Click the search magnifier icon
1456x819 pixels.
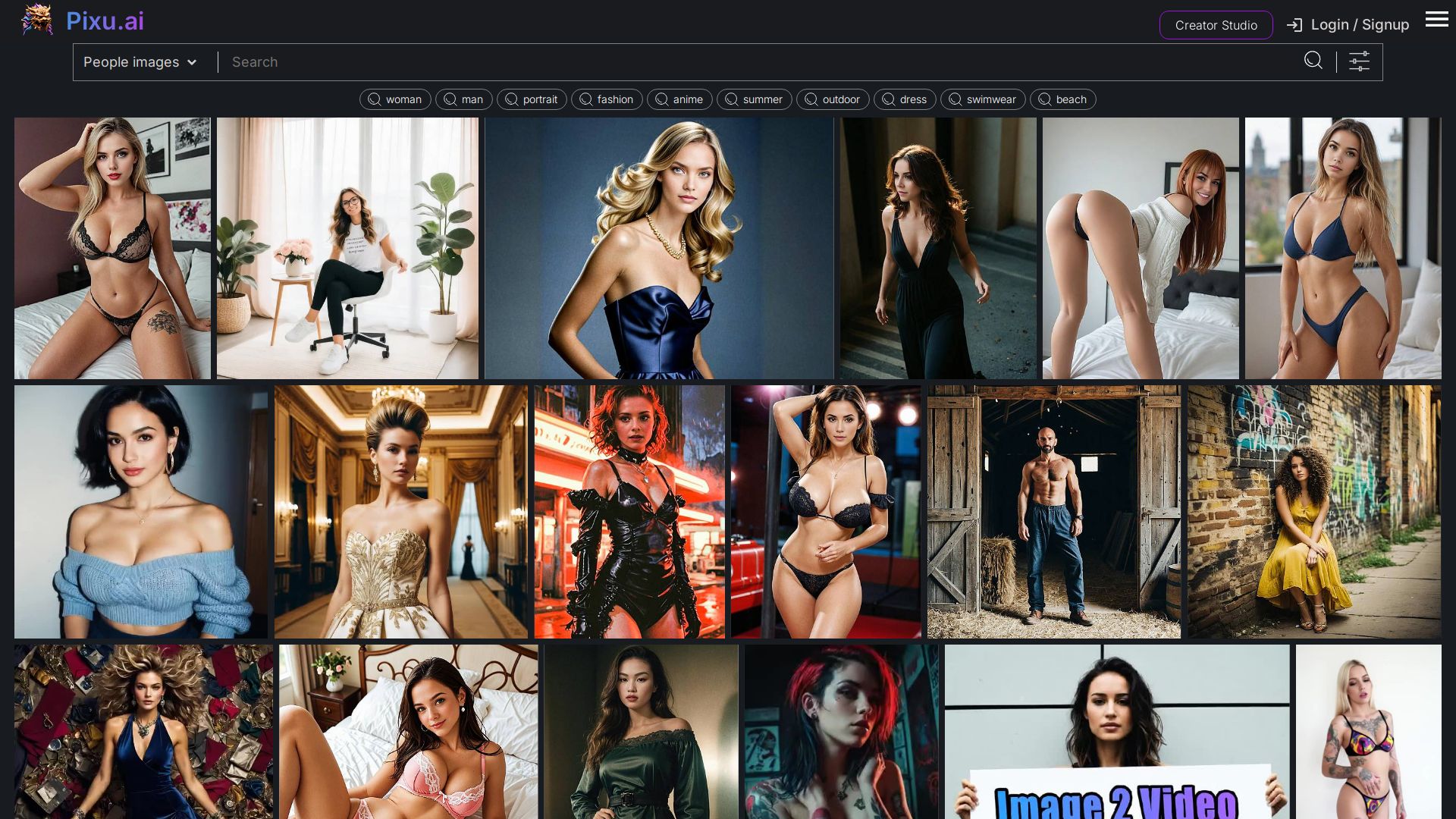click(1313, 61)
